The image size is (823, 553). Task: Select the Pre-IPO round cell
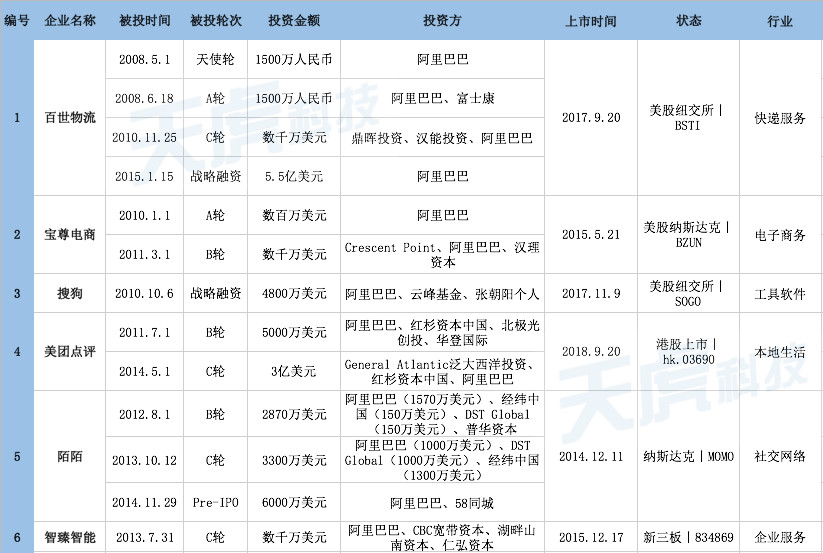[215, 502]
